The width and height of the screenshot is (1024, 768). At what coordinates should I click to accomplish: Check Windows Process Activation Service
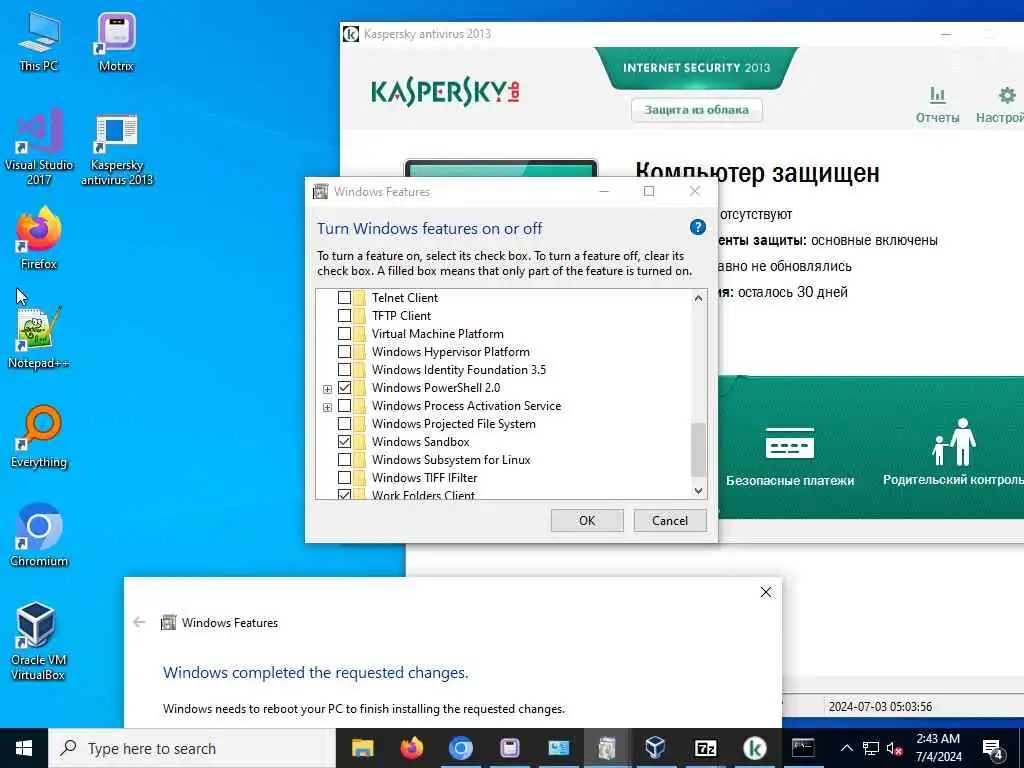click(x=344, y=406)
